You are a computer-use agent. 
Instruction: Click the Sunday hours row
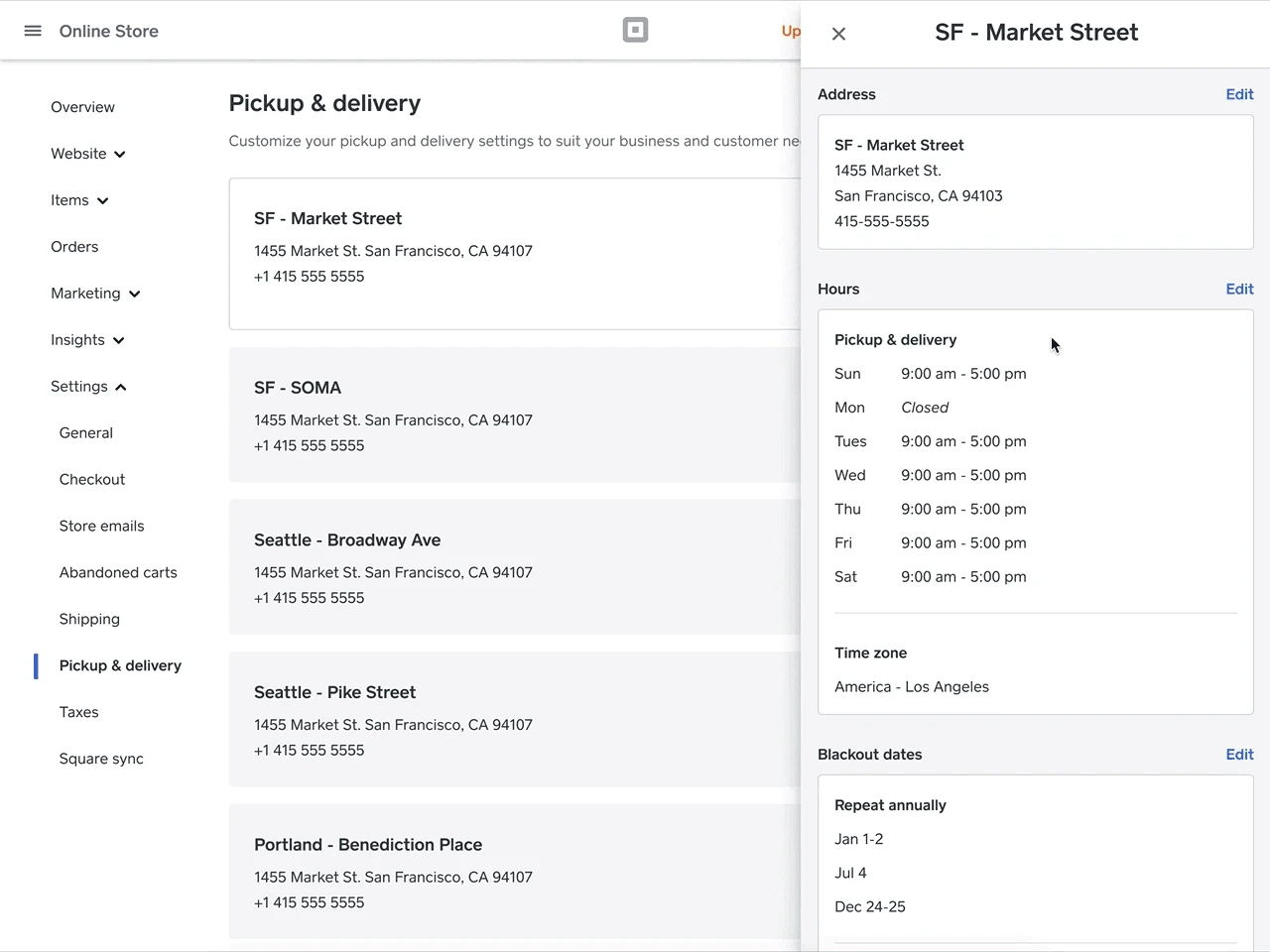pyautogui.click(x=931, y=374)
